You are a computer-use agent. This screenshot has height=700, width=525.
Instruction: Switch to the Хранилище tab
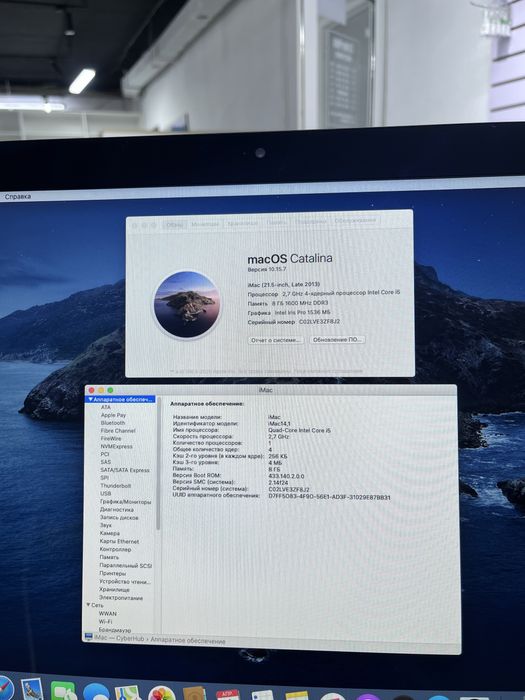(243, 223)
